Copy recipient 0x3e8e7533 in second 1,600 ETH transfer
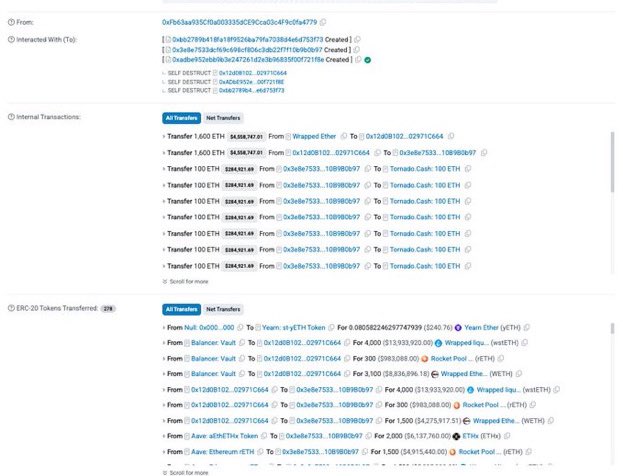Image resolution: width=623 pixels, height=476 pixels. pos(484,153)
